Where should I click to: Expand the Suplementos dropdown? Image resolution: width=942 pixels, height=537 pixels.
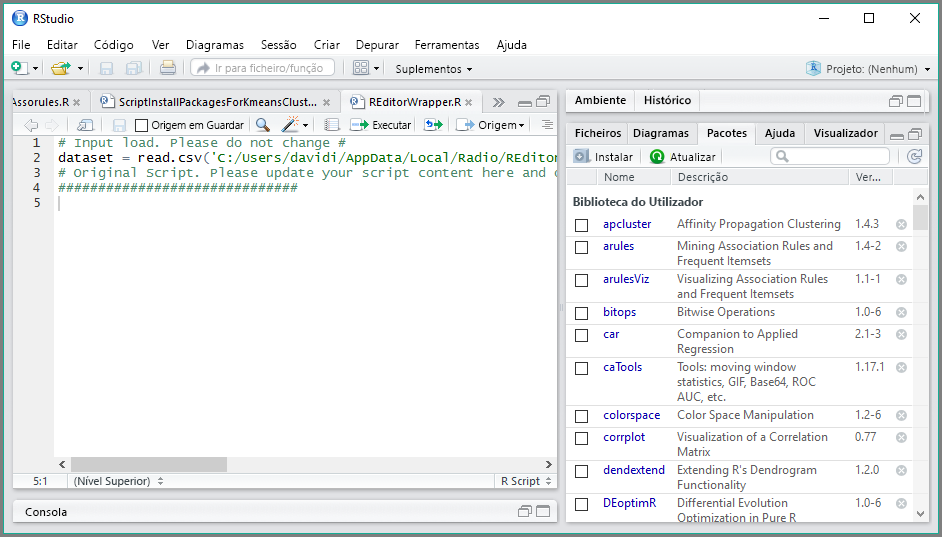[x=434, y=69]
